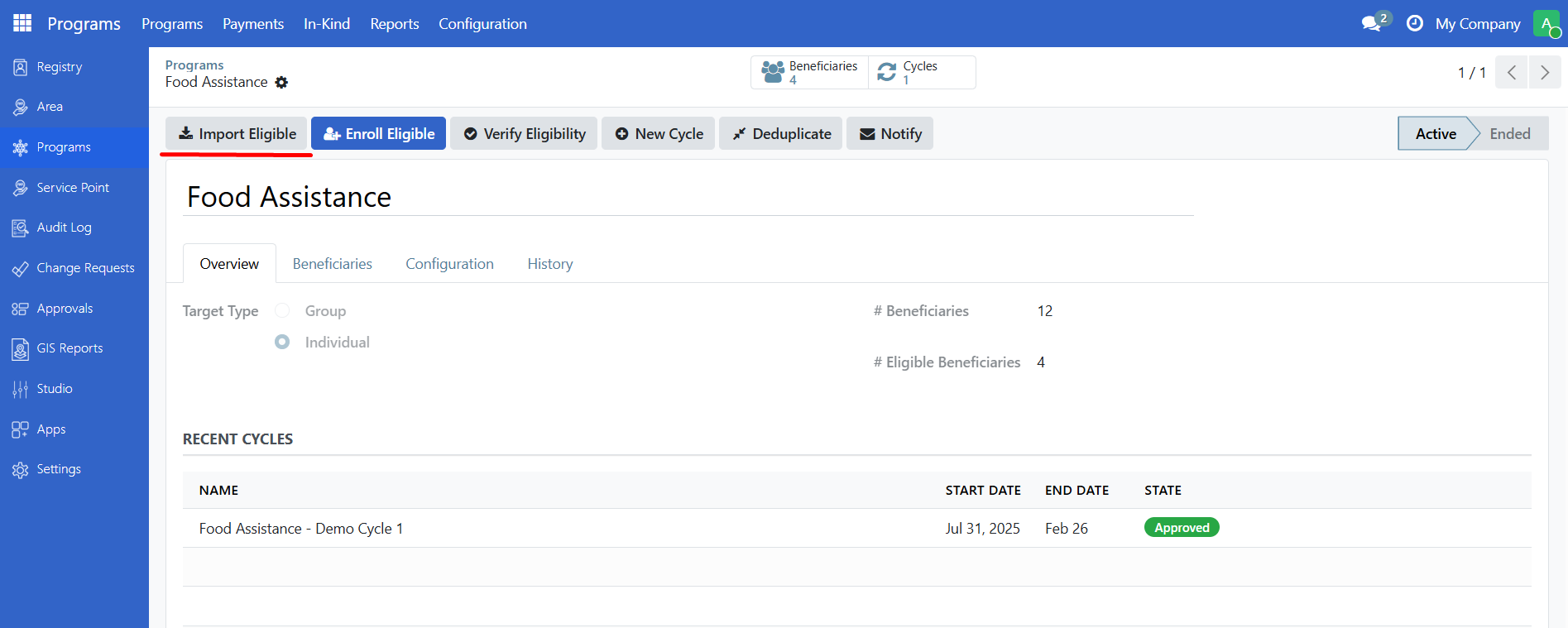Open My Company switcher

click(1477, 24)
